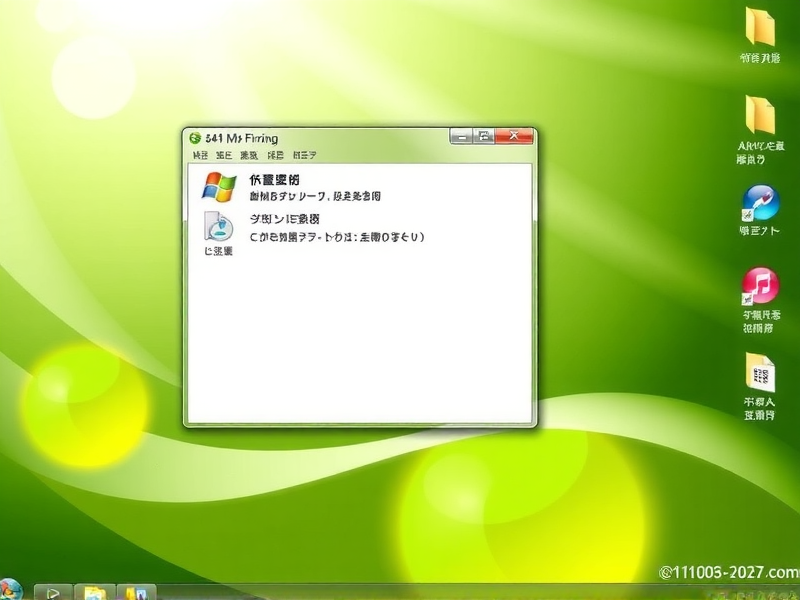Open the first menu in the dialog menu bar
Screen dimensions: 800x600
[197, 155]
